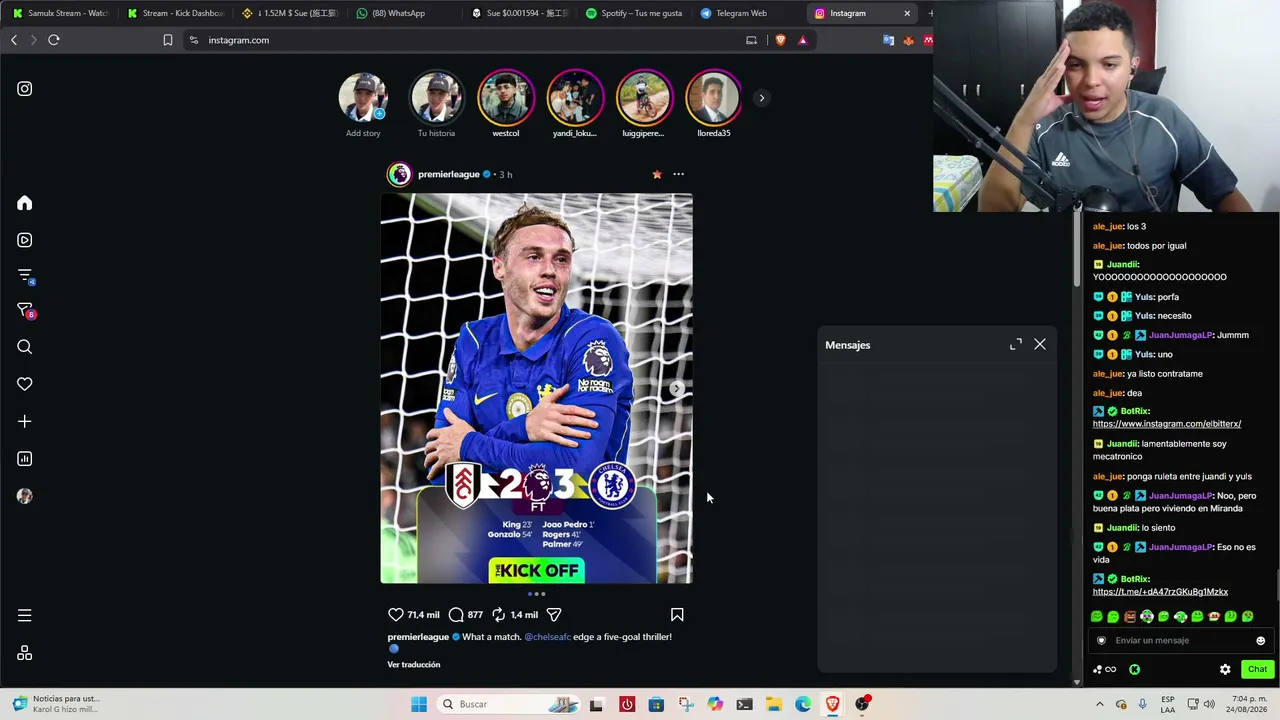Click 'Ver traducción' under the caption
This screenshot has height=720, width=1280.
[x=414, y=665]
